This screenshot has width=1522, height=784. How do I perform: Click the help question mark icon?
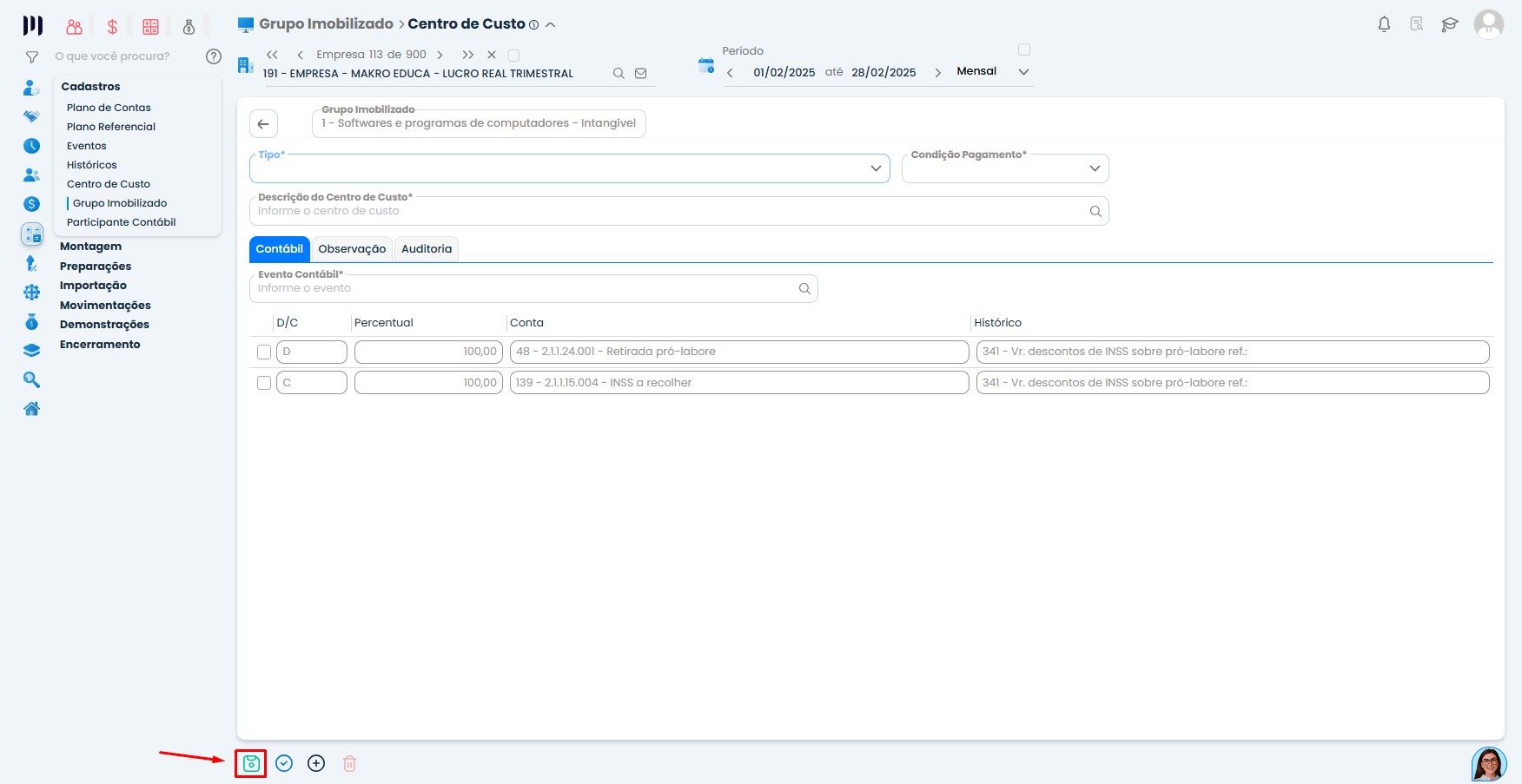(x=213, y=56)
